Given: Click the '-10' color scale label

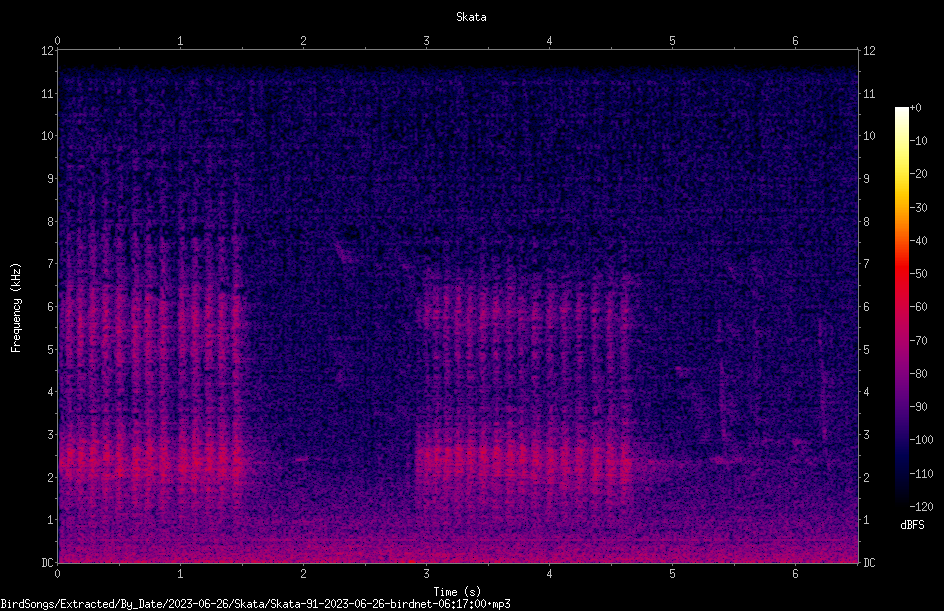Looking at the screenshot, I should pos(918,141).
